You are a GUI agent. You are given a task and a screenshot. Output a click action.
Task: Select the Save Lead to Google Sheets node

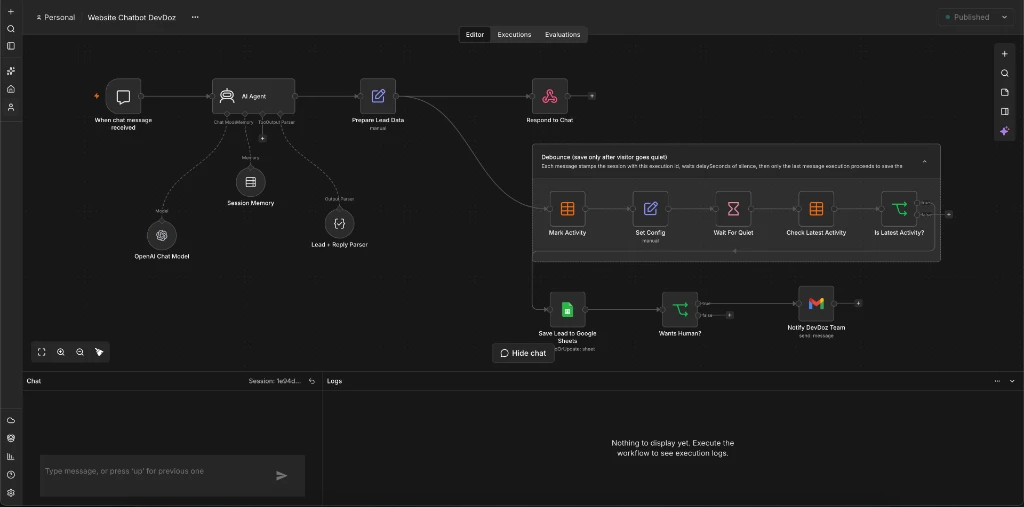click(x=568, y=310)
